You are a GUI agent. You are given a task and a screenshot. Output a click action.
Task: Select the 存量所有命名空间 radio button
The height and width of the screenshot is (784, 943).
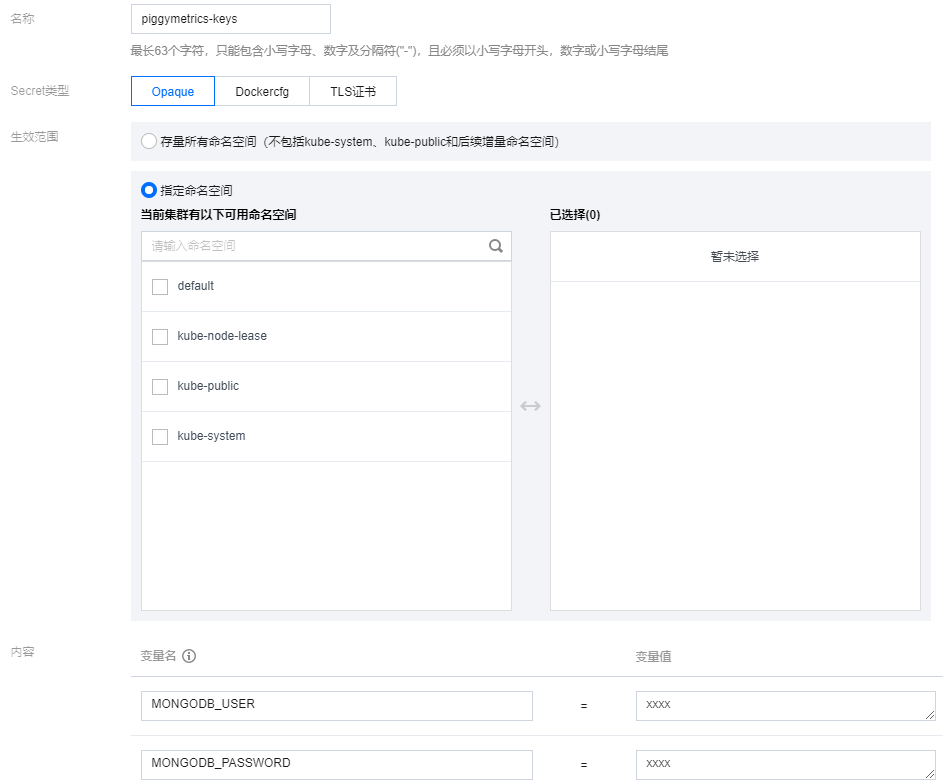(x=149, y=141)
